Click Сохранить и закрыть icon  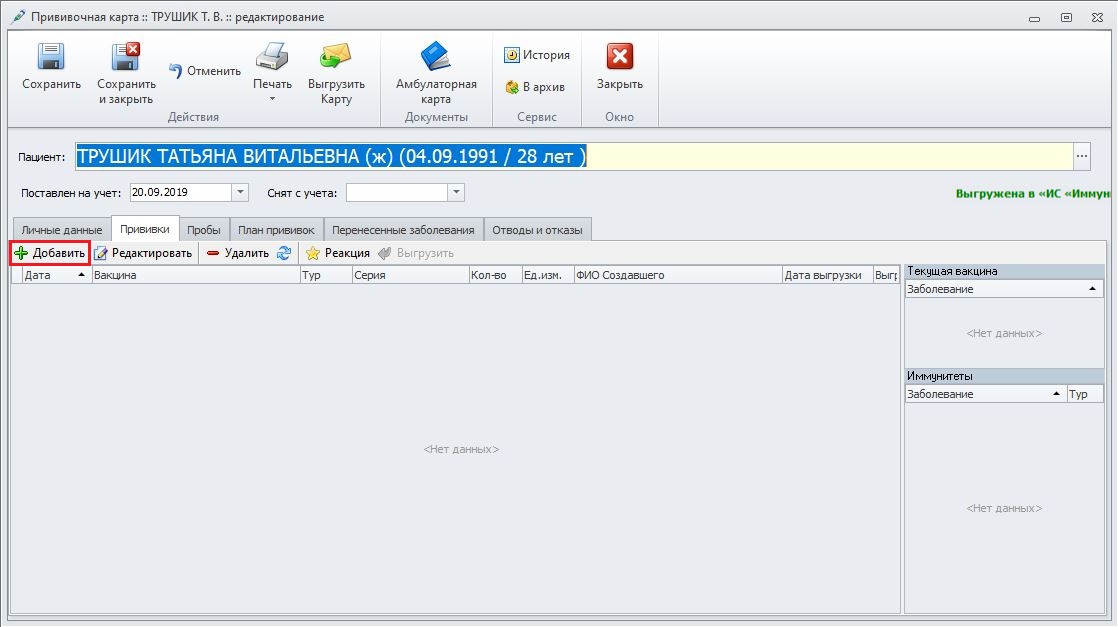pyautogui.click(x=125, y=58)
